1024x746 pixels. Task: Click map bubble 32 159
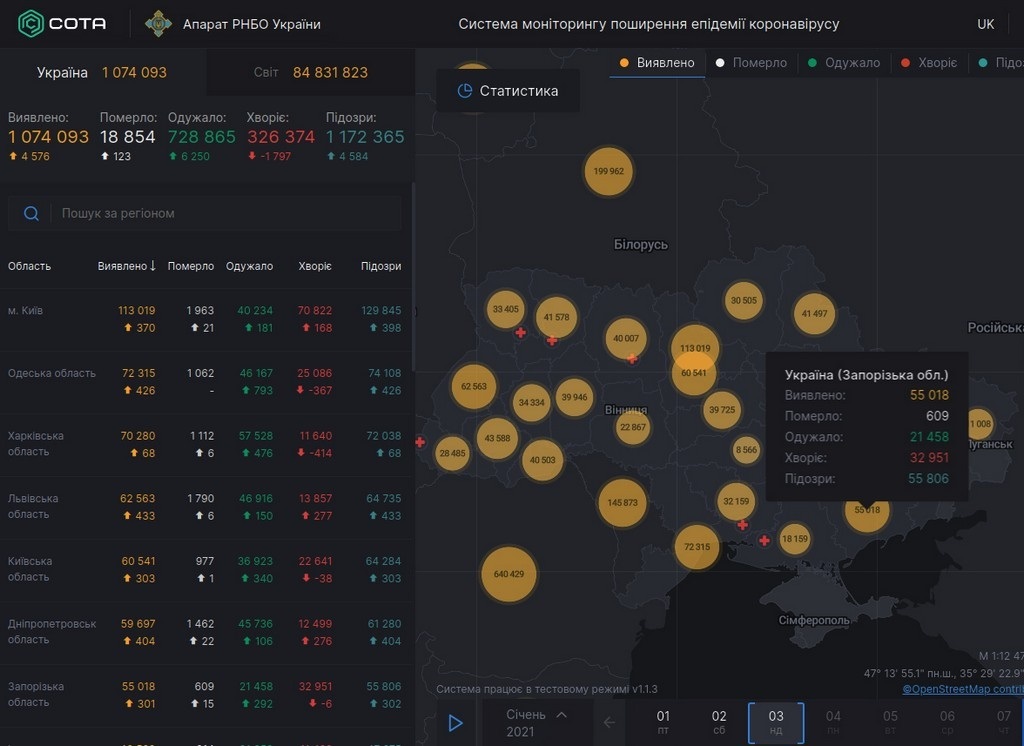pyautogui.click(x=736, y=501)
